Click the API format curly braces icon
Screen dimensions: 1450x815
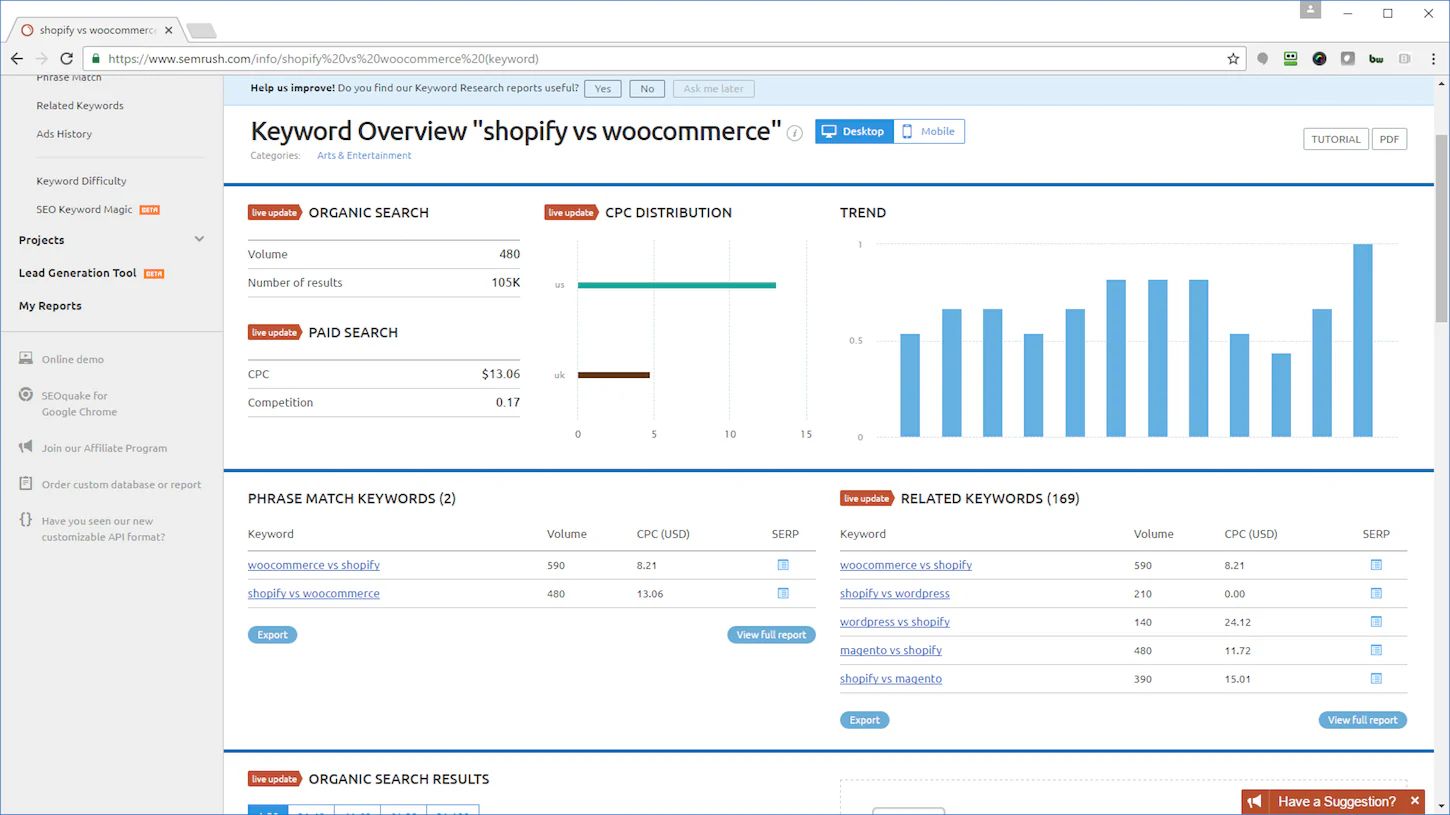point(26,520)
